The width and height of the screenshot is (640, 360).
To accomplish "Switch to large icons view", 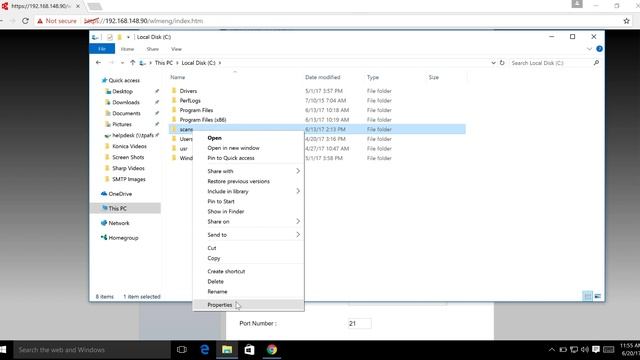I will 598,296.
